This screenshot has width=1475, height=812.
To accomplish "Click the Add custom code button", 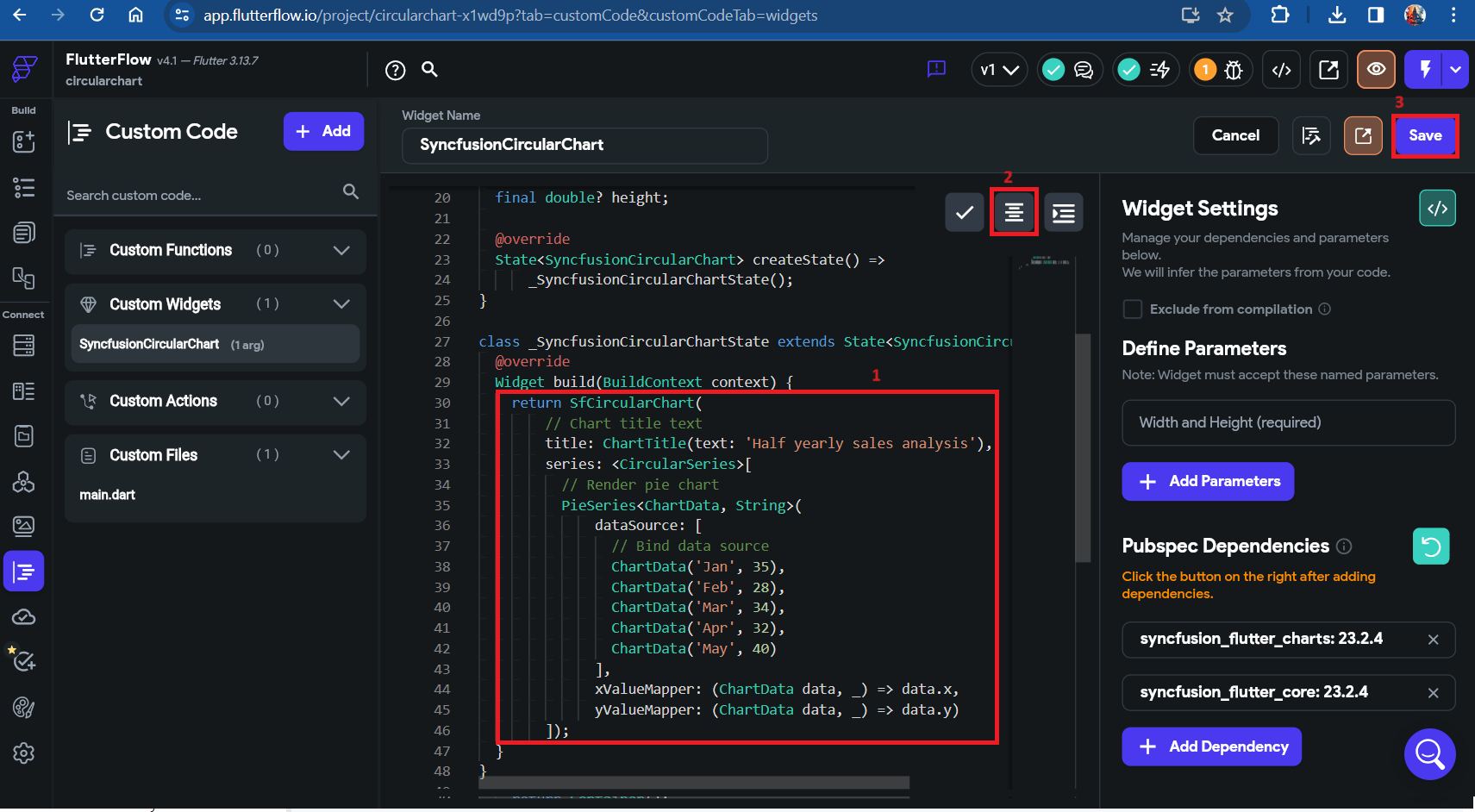I will (323, 131).
